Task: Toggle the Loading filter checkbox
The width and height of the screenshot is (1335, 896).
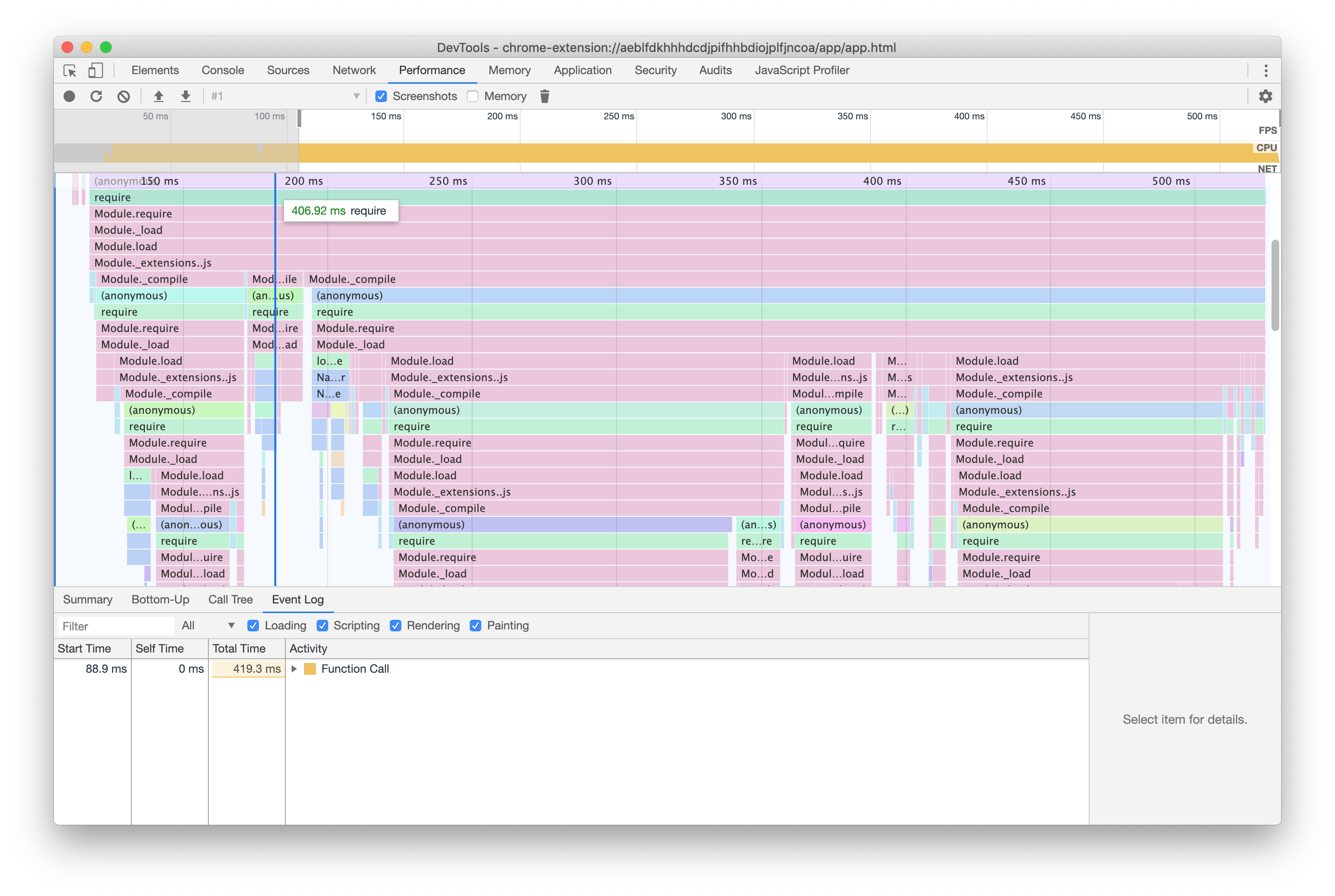Action: click(252, 625)
